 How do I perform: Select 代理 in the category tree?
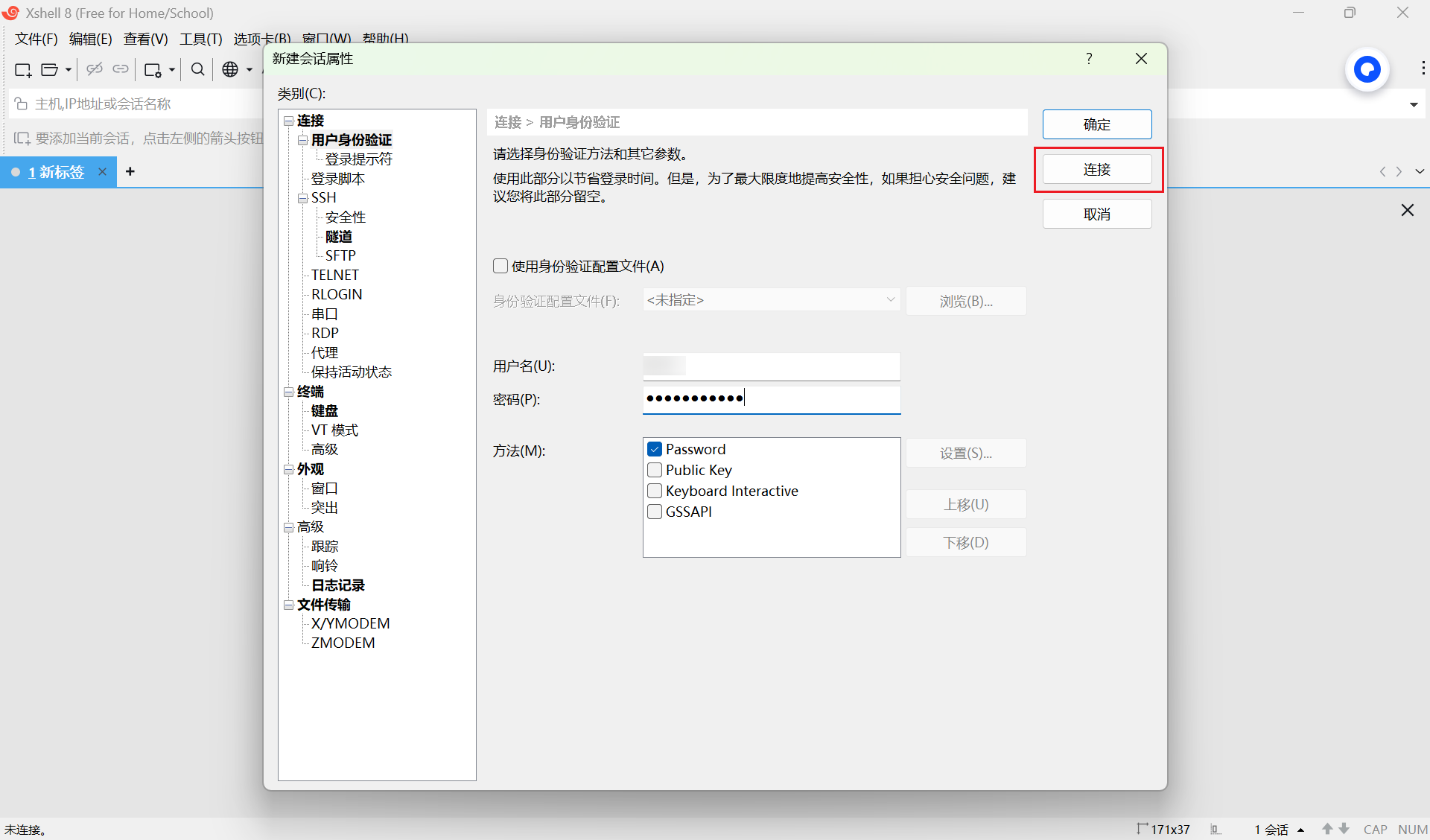click(x=325, y=353)
